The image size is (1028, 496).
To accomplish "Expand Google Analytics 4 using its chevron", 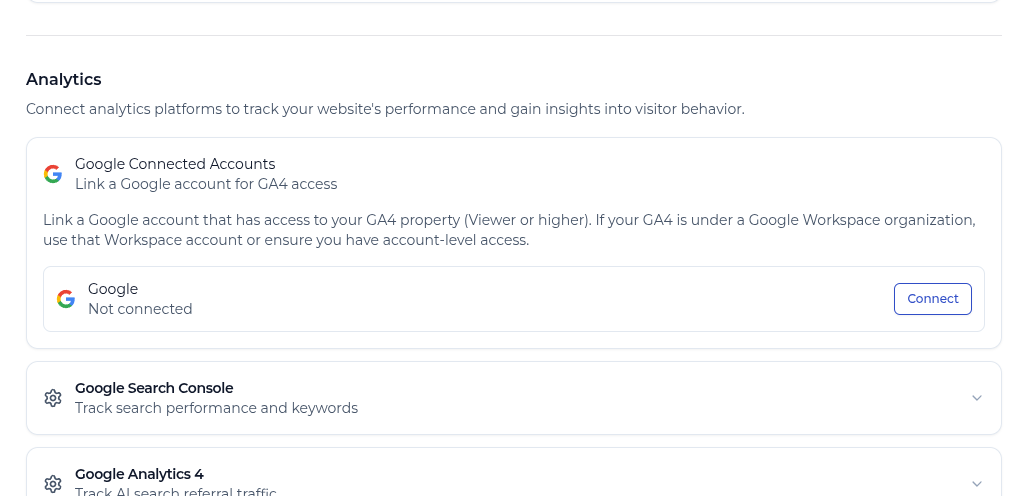I will coord(977,483).
